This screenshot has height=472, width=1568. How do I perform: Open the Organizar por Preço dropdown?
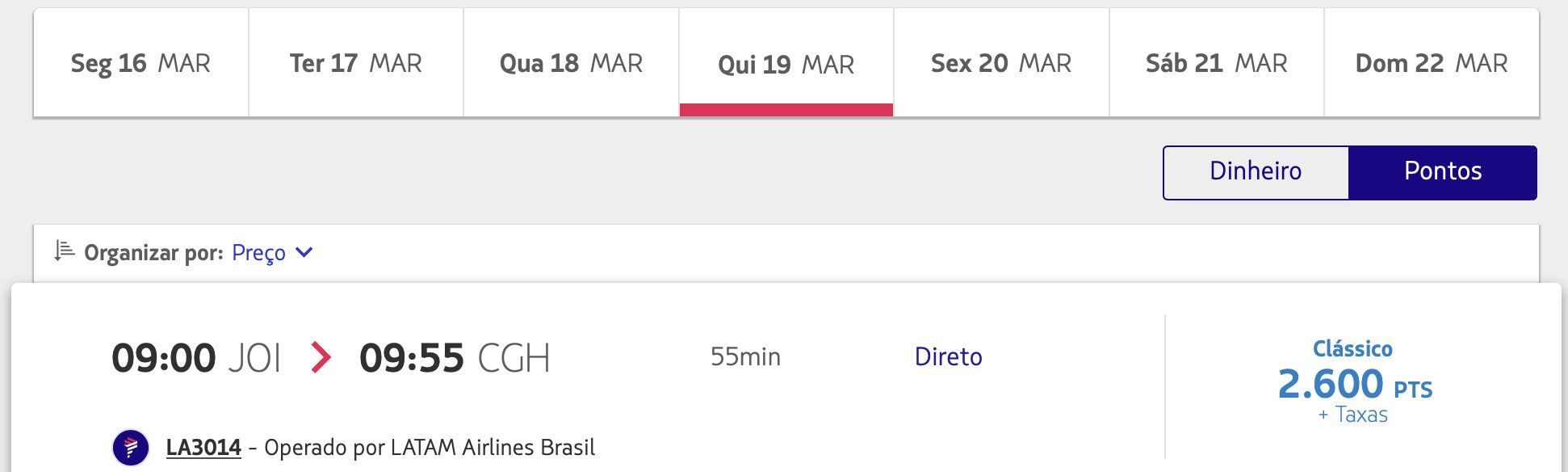[272, 252]
